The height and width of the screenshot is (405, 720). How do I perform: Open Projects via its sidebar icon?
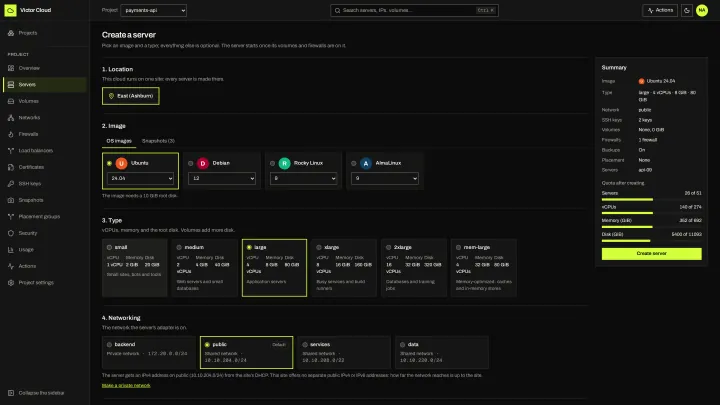(11, 33)
